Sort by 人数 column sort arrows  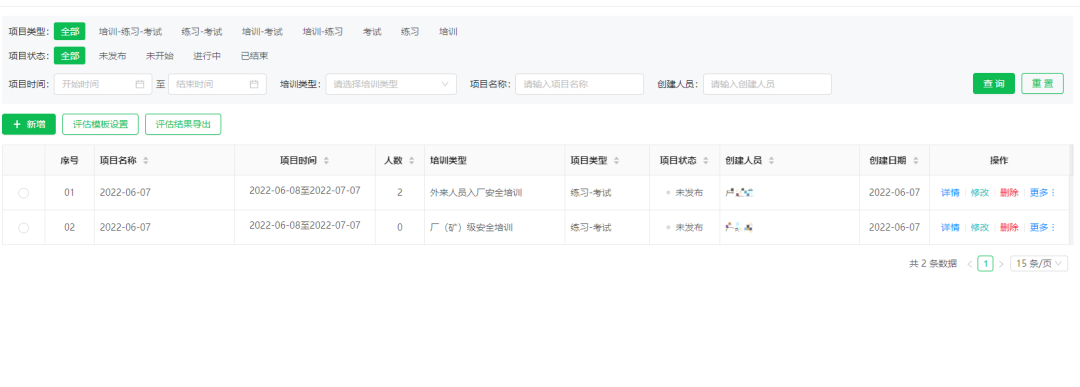click(x=411, y=160)
